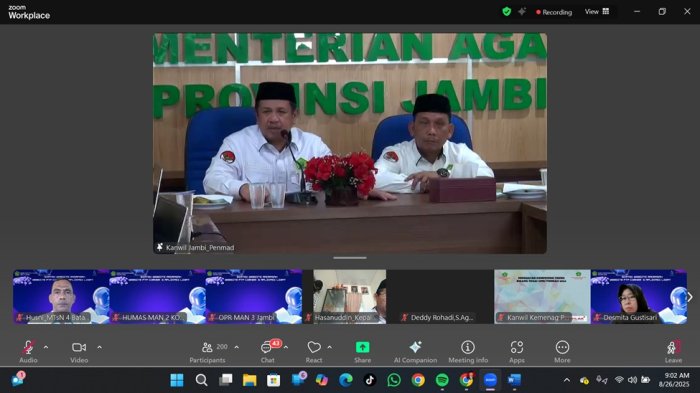Expand the React options caret

pos(329,347)
